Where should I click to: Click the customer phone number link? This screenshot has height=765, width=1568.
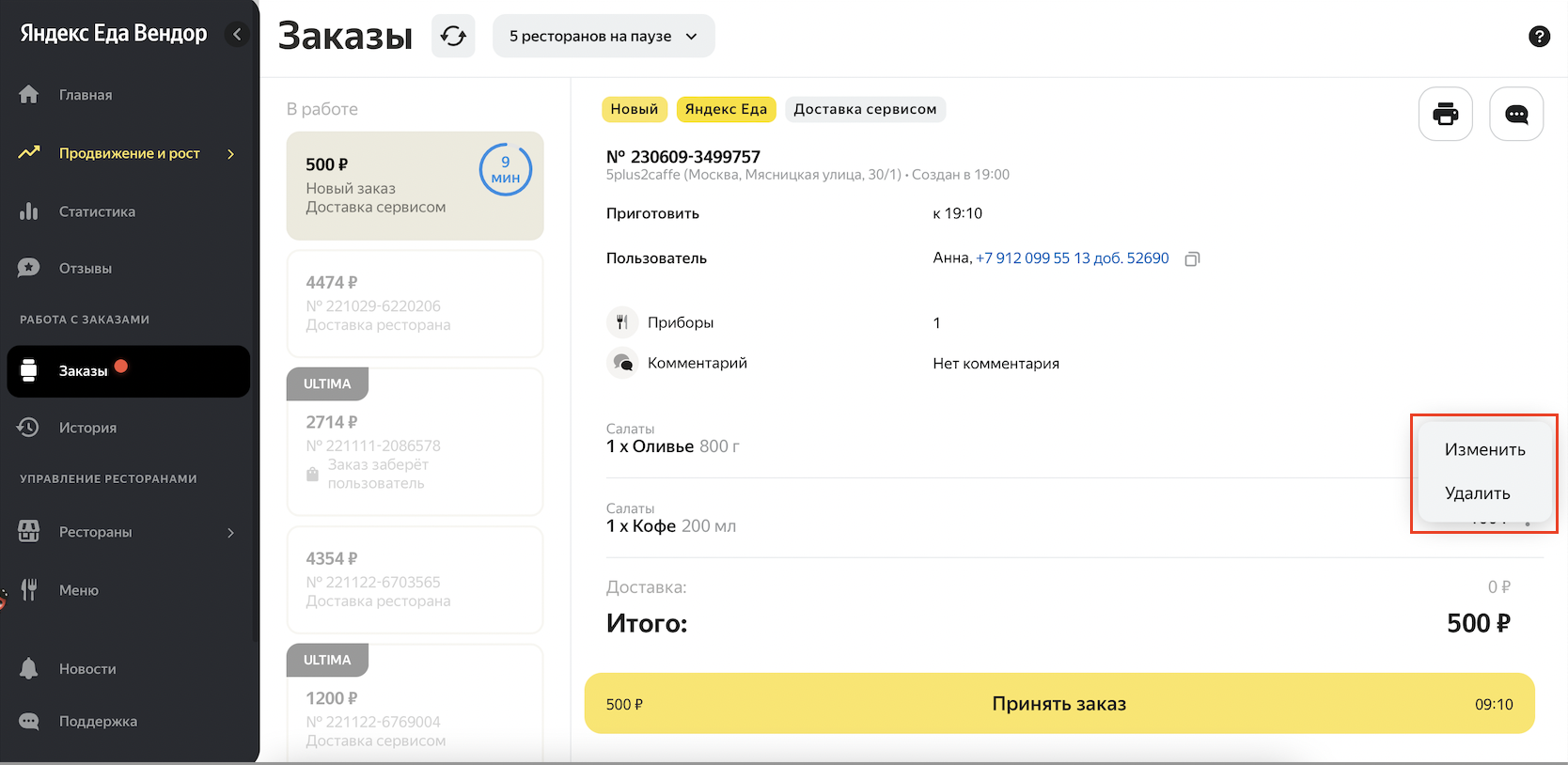(x=1072, y=258)
